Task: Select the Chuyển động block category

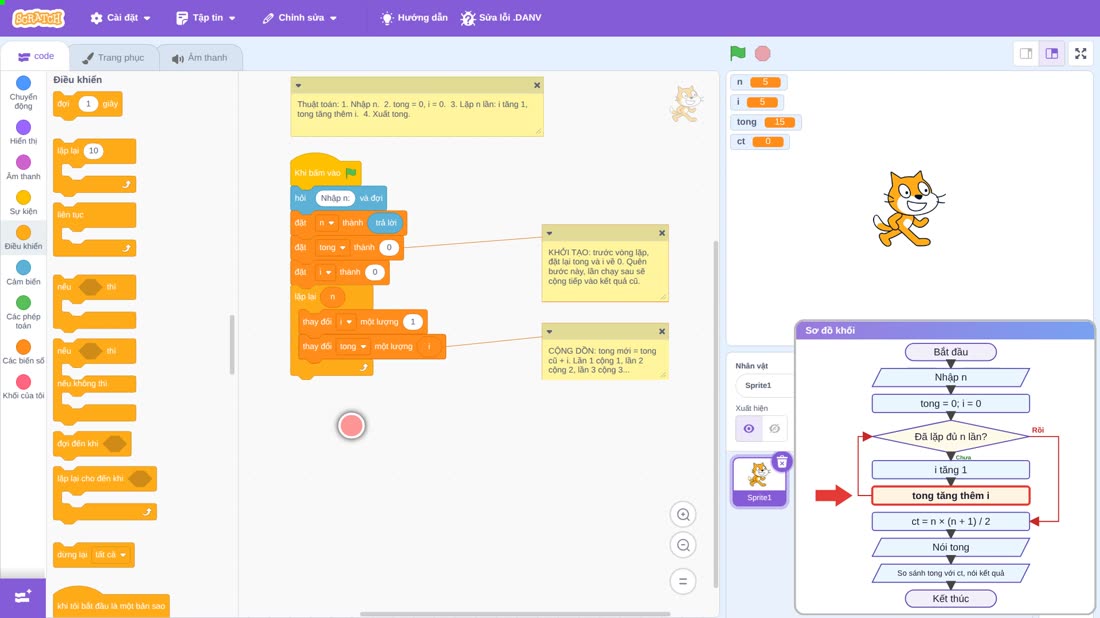Action: 23,93
